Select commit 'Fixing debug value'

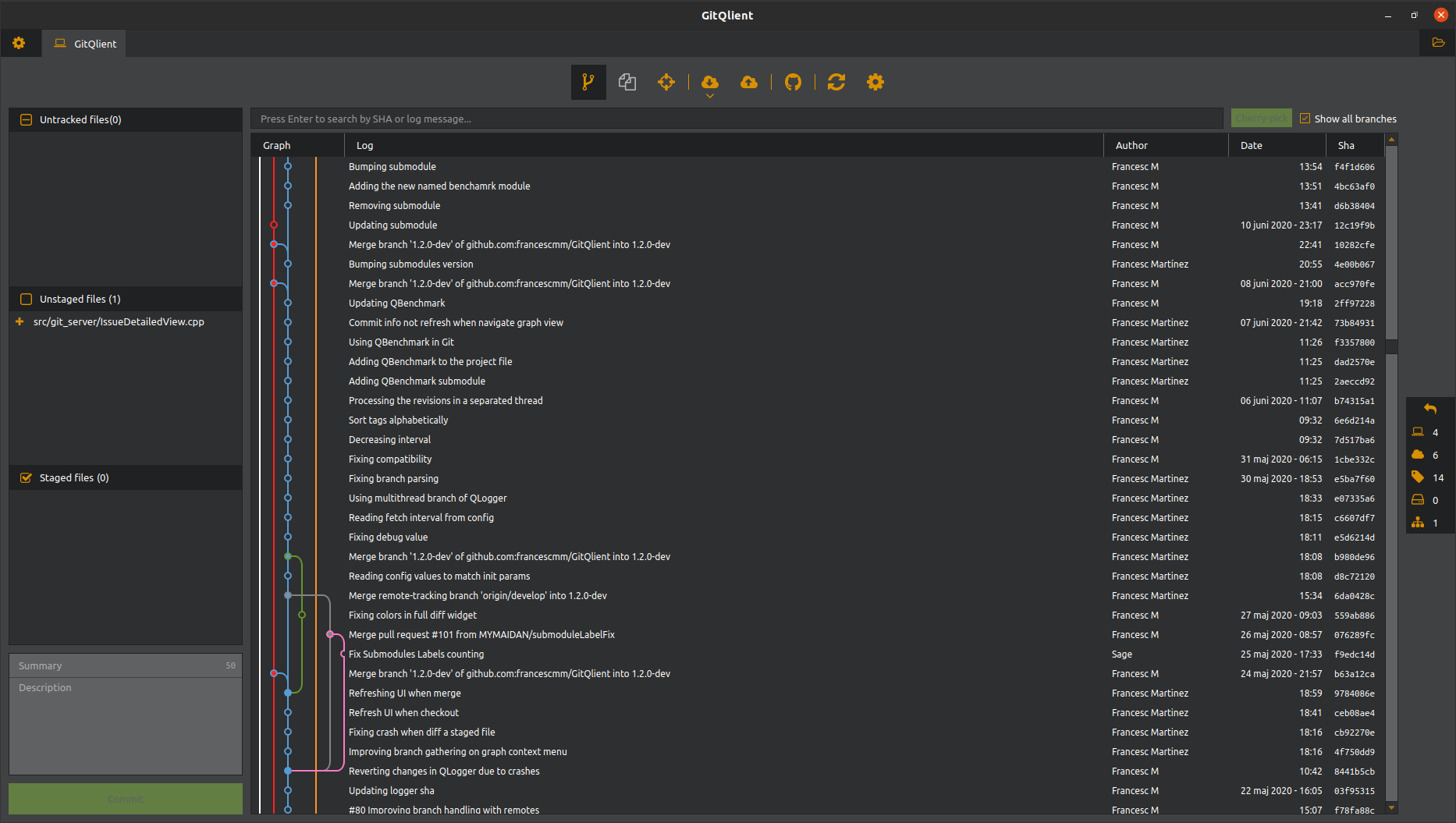pyautogui.click(x=388, y=537)
